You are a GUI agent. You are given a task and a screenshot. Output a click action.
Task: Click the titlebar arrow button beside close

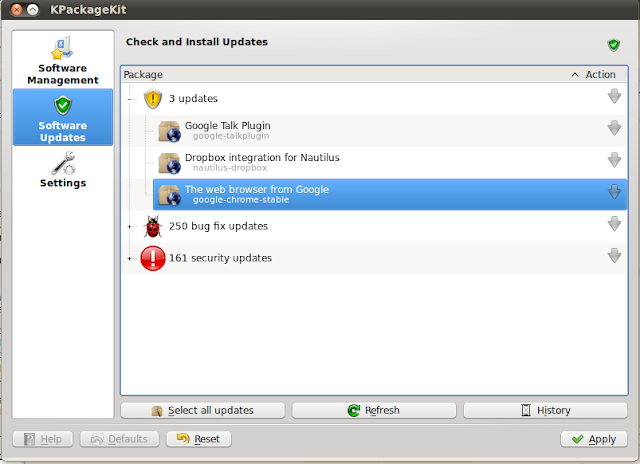coord(33,9)
